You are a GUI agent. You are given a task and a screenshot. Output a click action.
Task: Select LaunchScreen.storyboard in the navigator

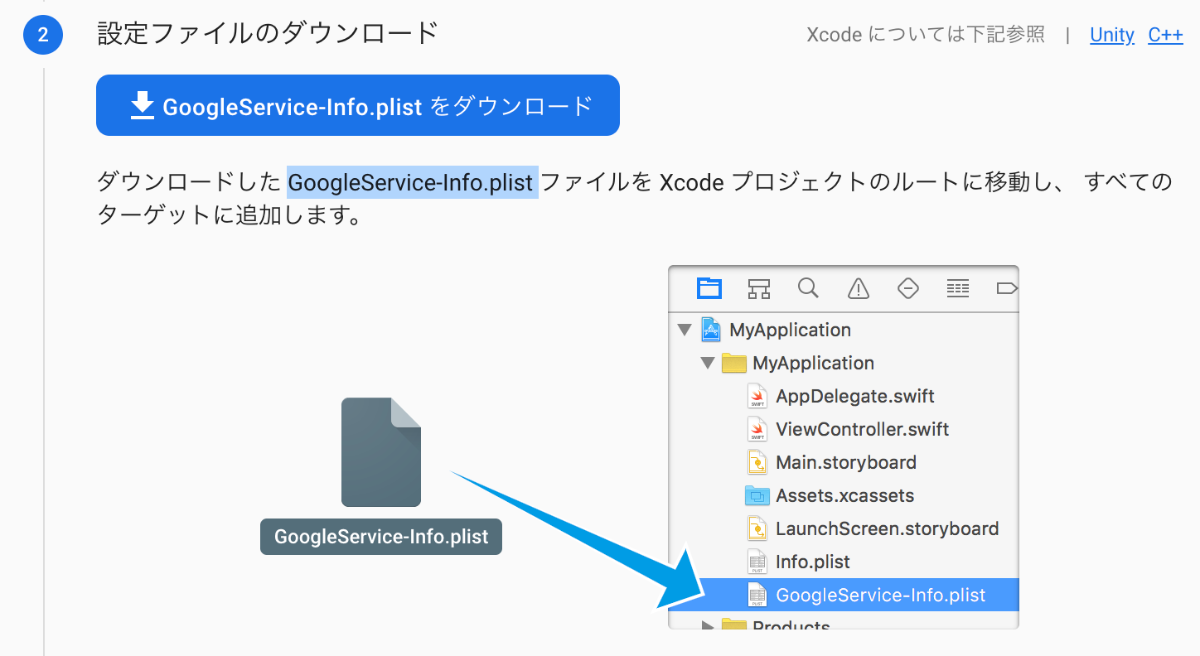[843, 527]
